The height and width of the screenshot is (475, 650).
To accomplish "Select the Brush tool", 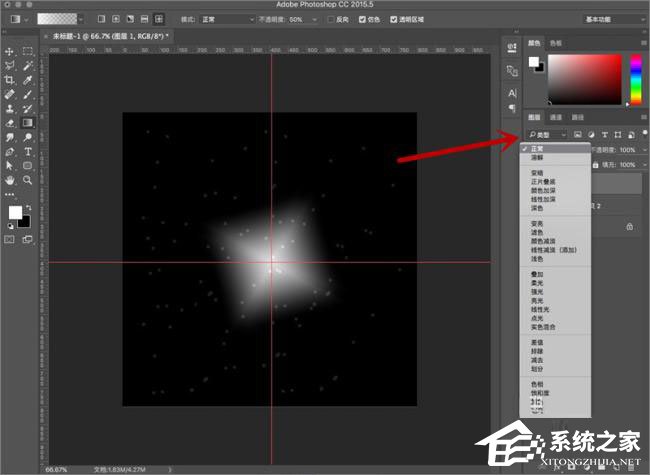I will click(28, 95).
